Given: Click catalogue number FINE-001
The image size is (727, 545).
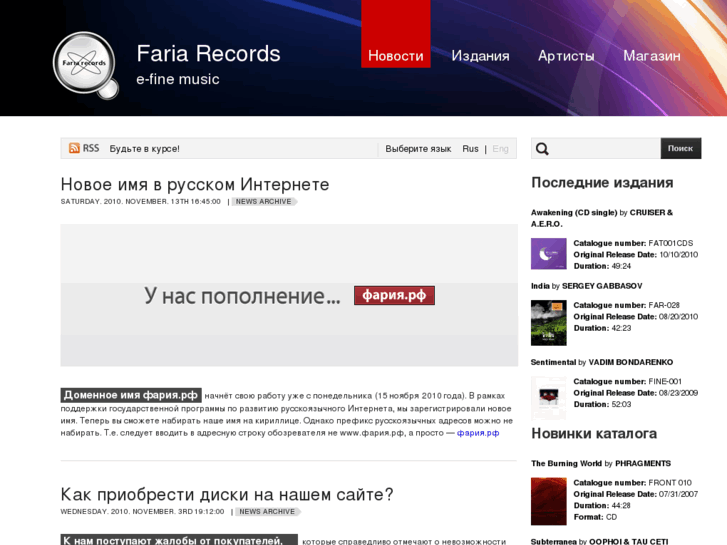Looking at the screenshot, I should (665, 381).
